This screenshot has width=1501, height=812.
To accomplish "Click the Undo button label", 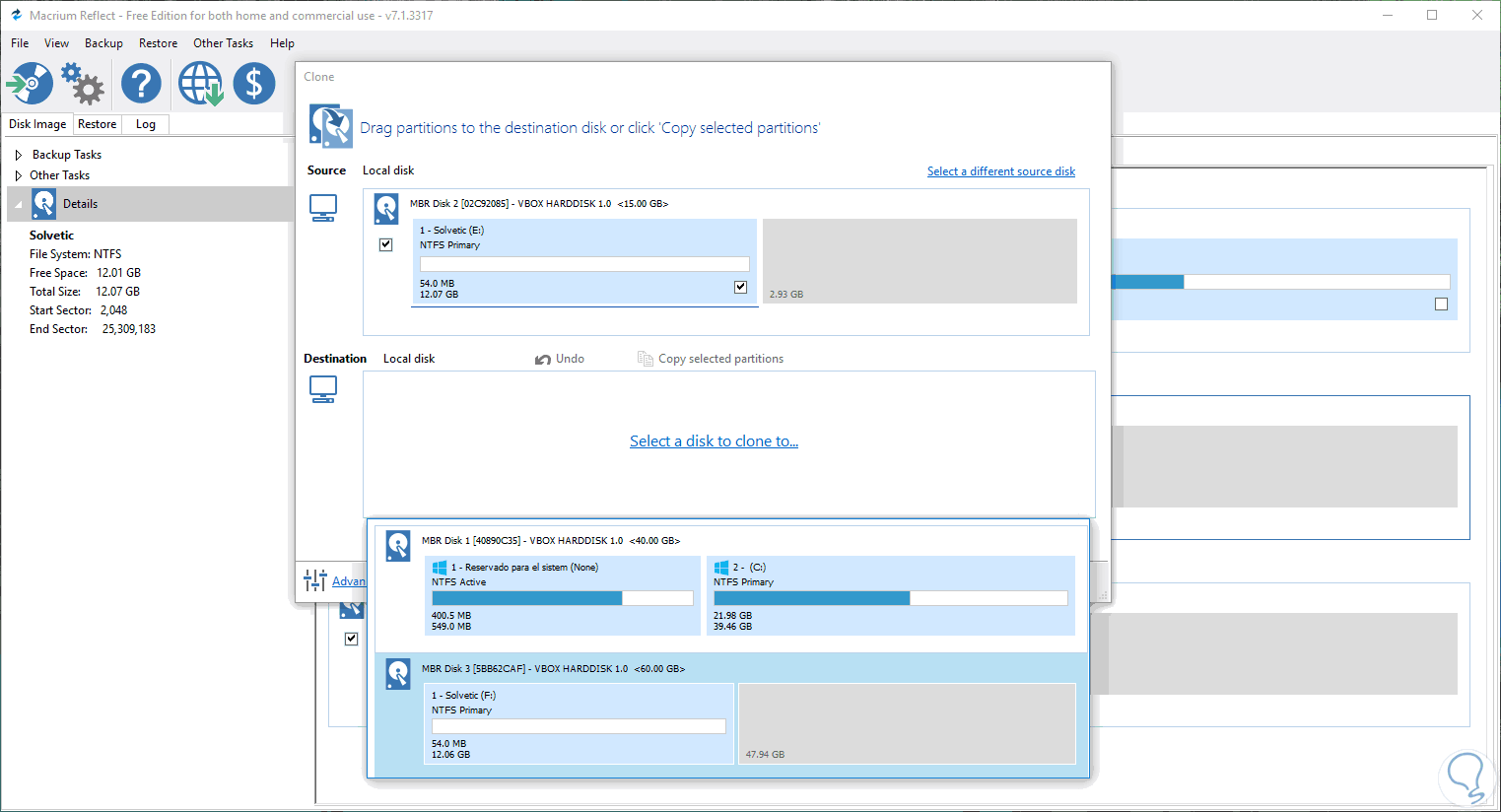I will point(570,359).
